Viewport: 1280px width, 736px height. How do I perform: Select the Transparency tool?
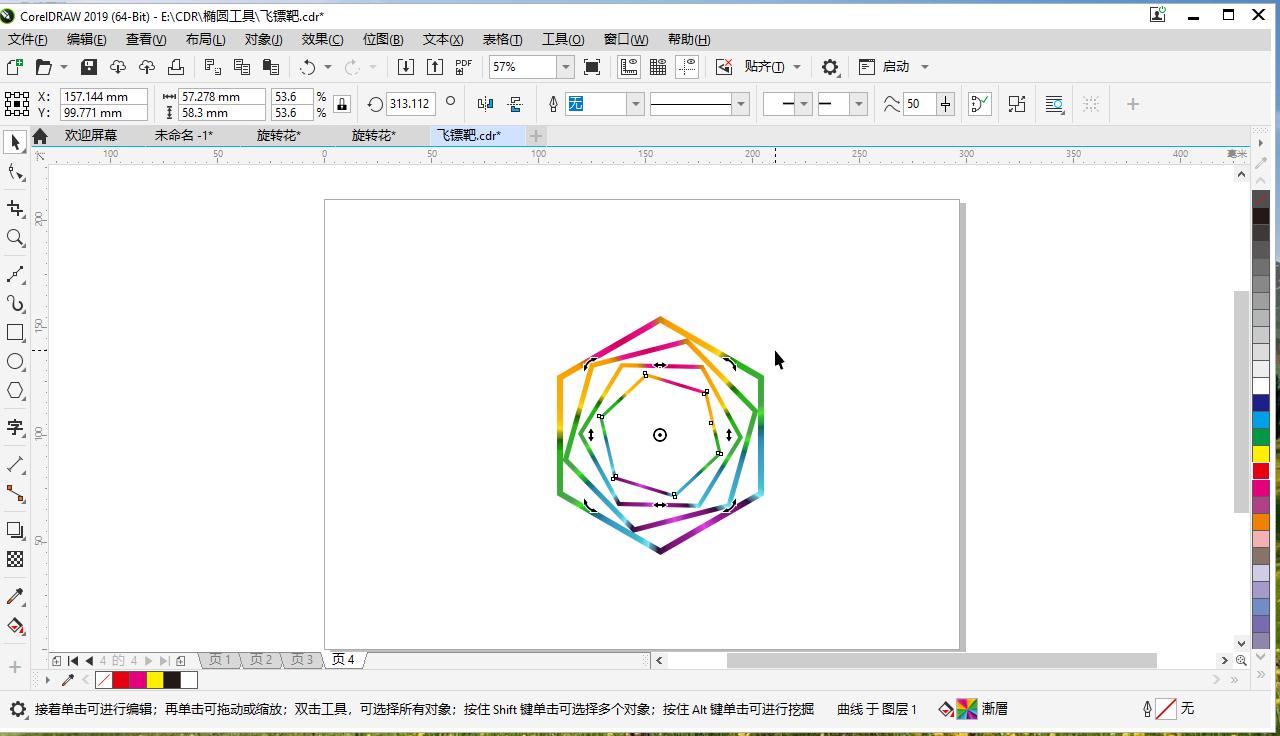pos(14,559)
